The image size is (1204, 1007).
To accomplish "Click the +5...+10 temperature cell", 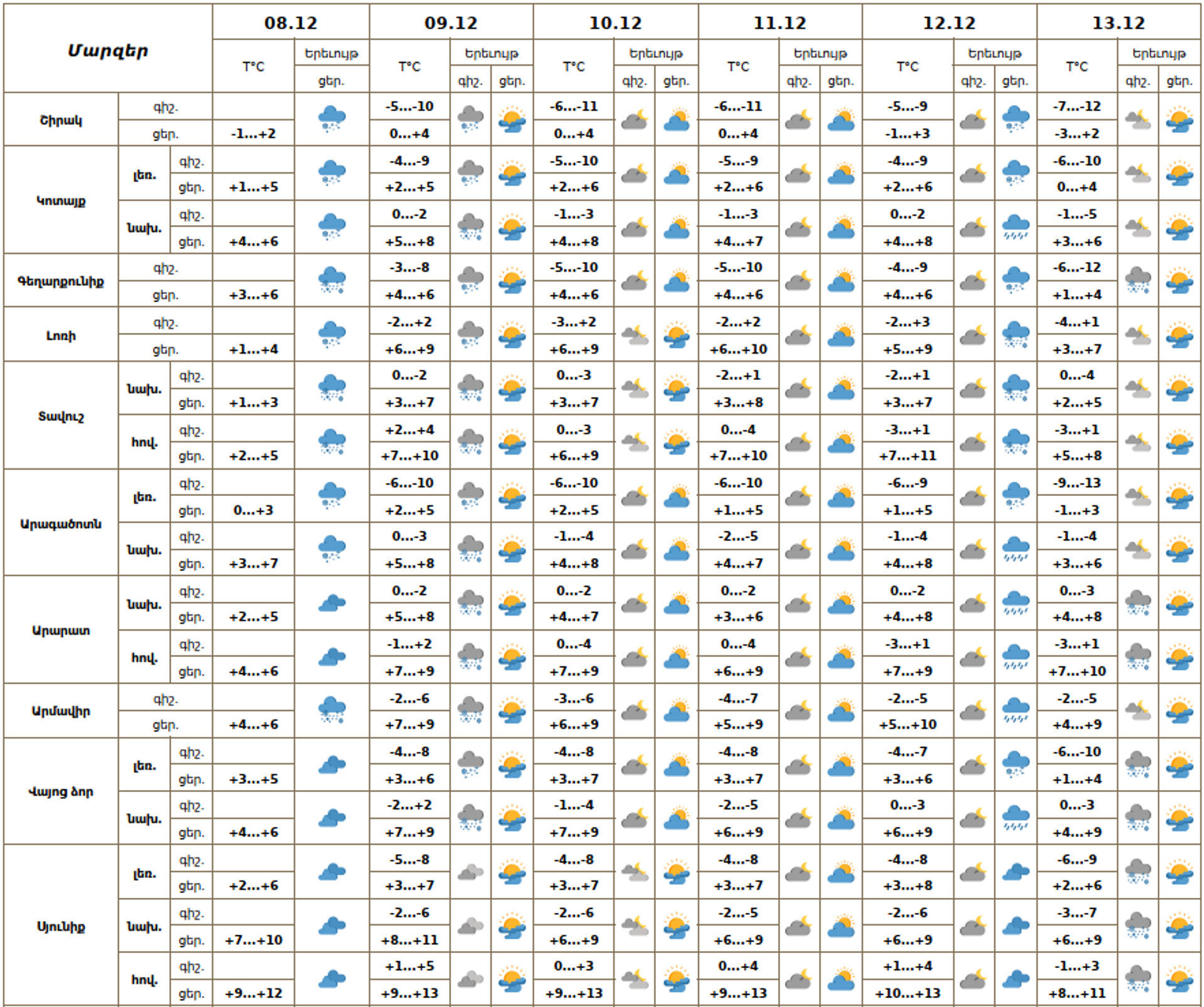I will [907, 724].
